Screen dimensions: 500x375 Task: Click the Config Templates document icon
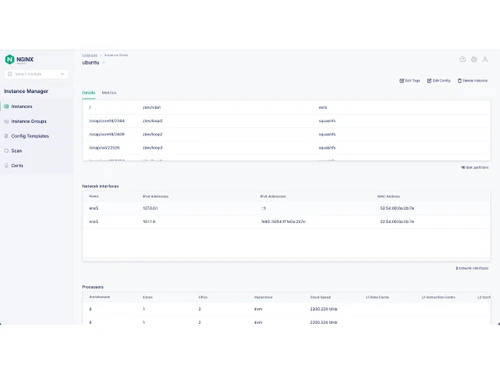click(6, 136)
